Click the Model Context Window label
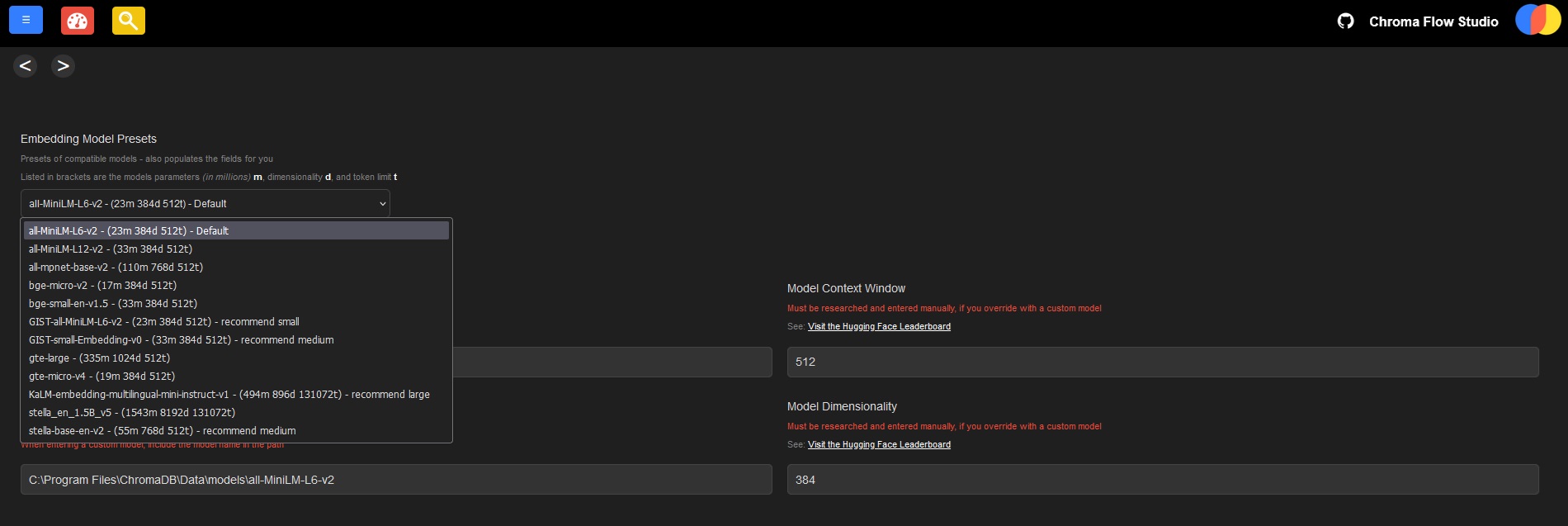This screenshot has width=1568, height=526. point(846,288)
